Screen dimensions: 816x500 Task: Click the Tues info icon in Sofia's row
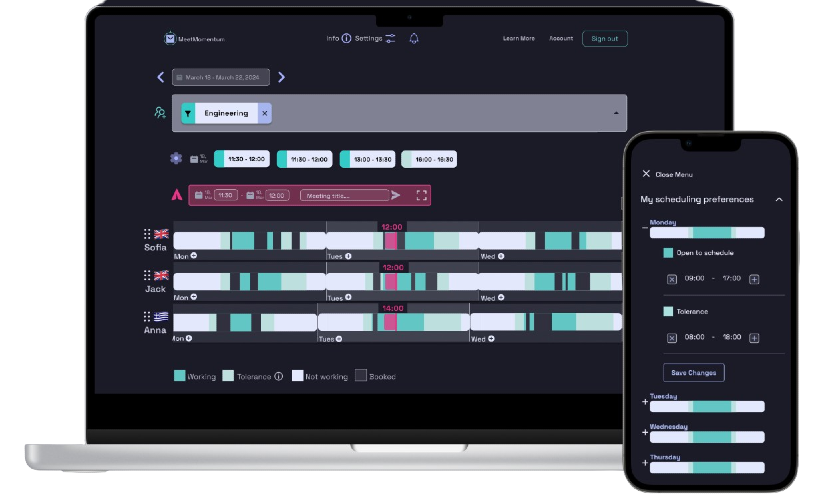348,256
